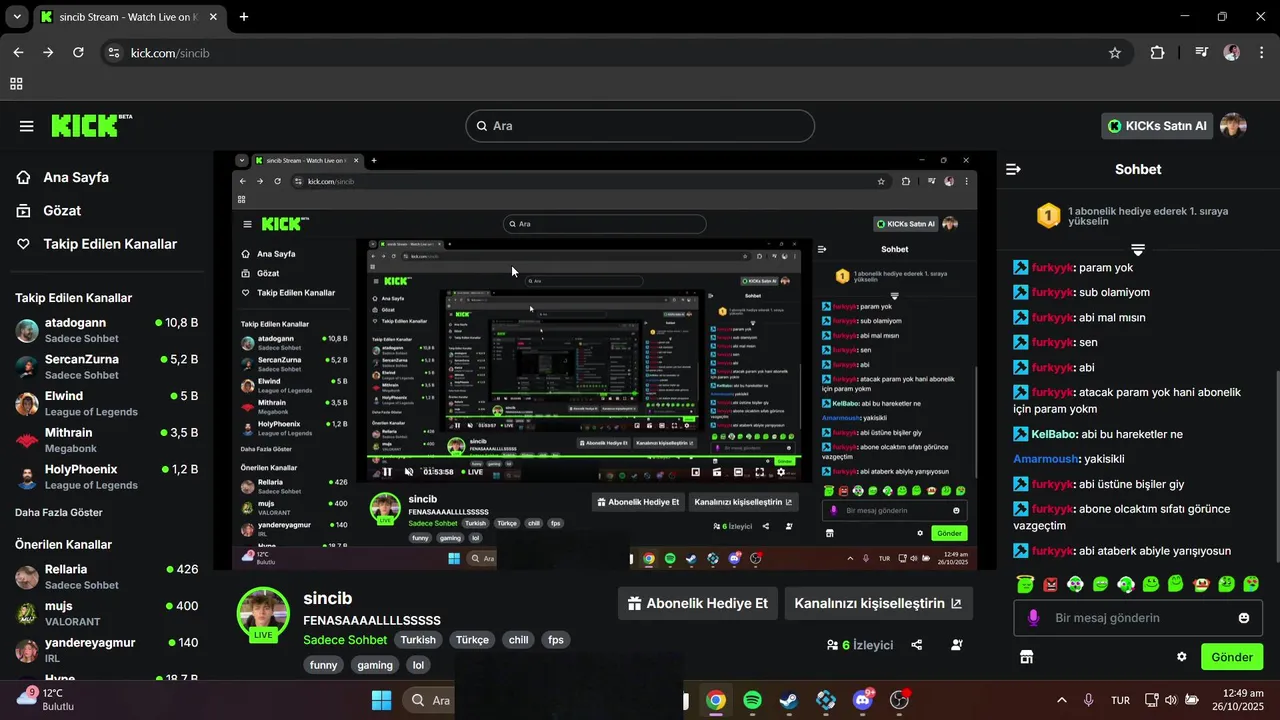The height and width of the screenshot is (720, 1280).
Task: Open HolyPhoenix channel in sidebar
Action: [107, 477]
